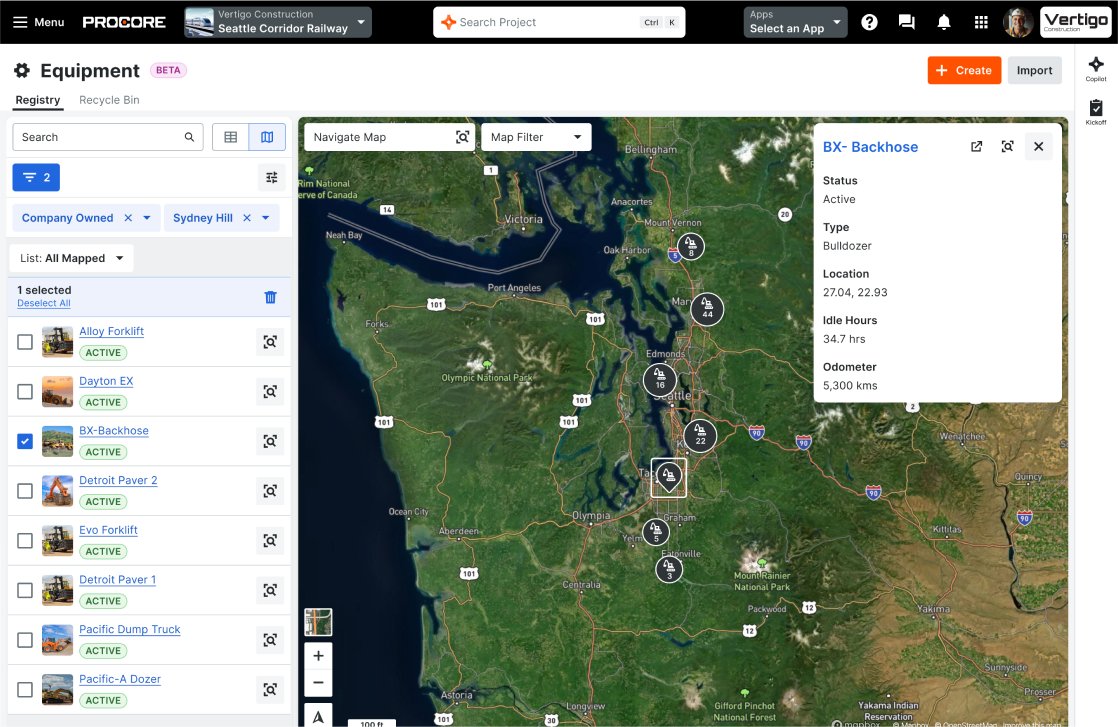Open the filter settings sliders icon
The width and height of the screenshot is (1118, 727).
click(271, 177)
